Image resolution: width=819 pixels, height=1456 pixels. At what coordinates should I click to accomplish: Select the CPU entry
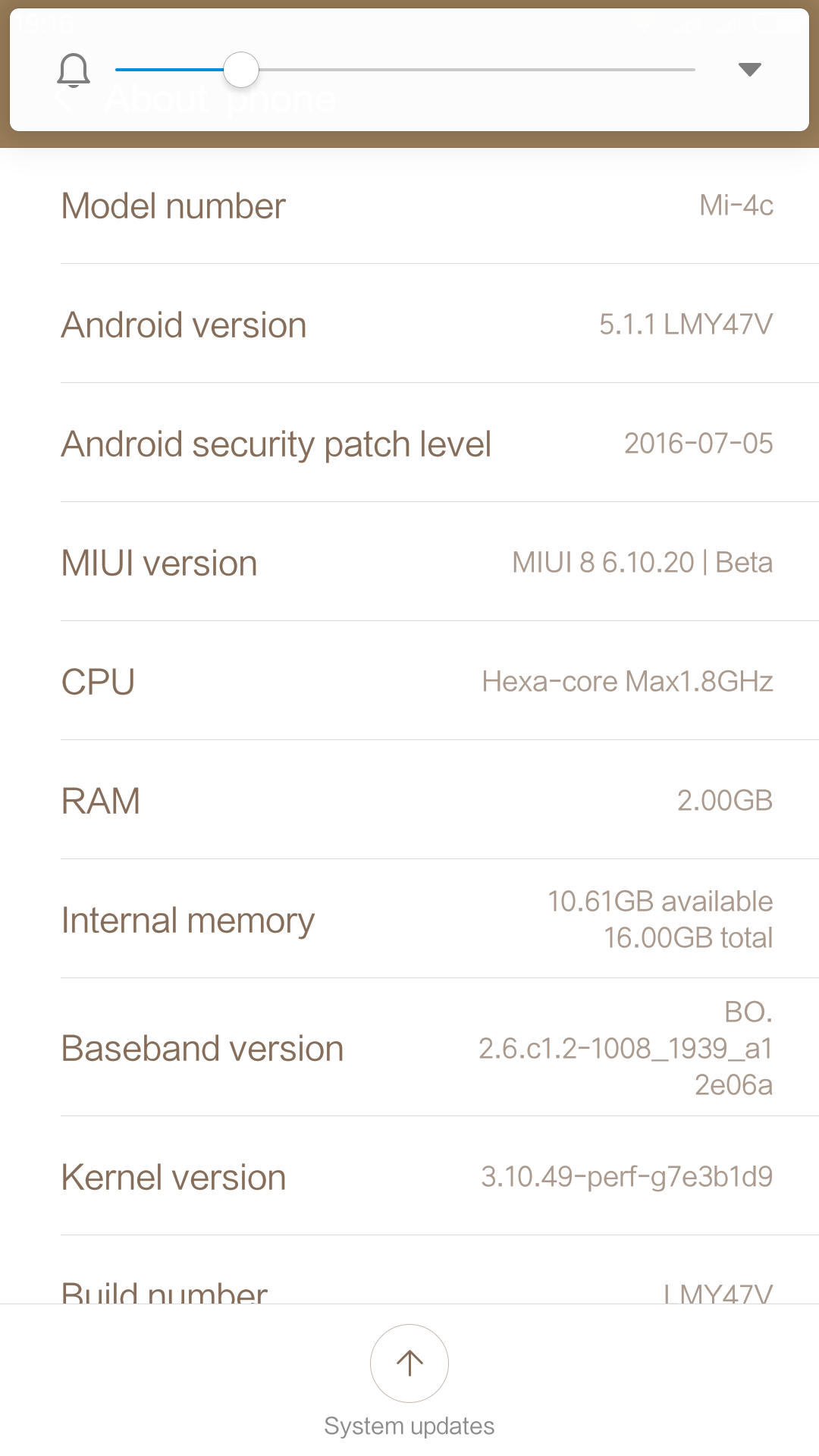click(409, 682)
